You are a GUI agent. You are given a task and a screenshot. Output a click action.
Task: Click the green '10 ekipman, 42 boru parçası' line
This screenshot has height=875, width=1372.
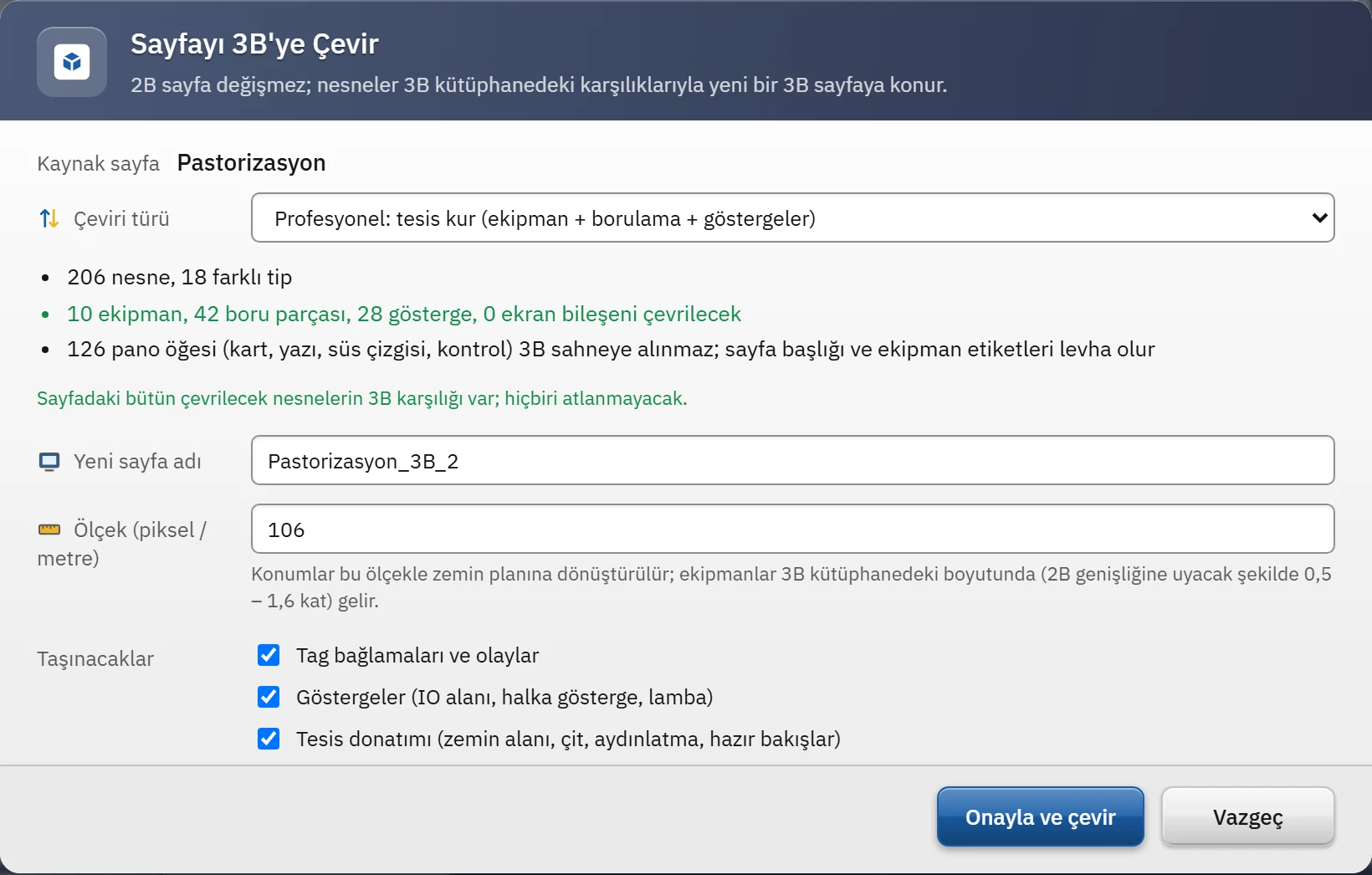point(404,314)
